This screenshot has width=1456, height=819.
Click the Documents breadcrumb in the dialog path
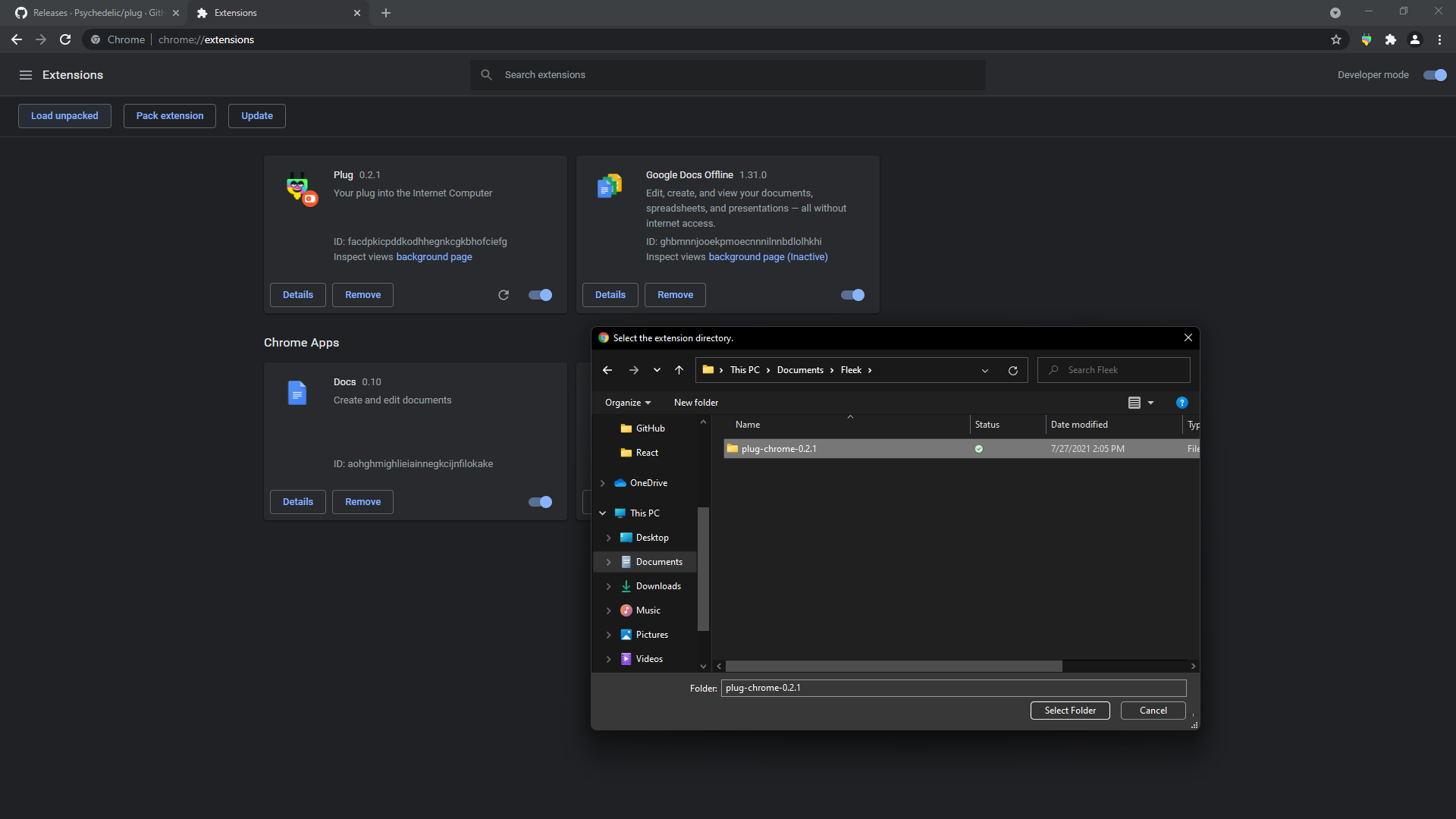tap(800, 370)
